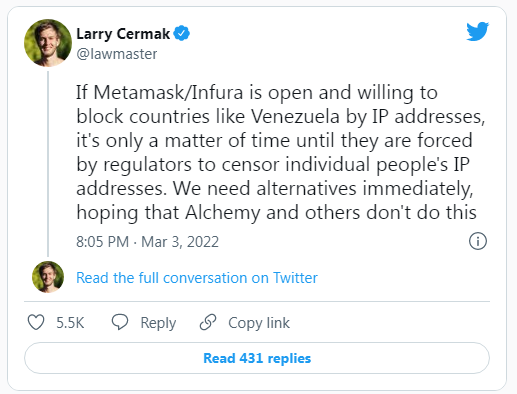Click the 8:05 PM · Mar 3, 2022 timestamp
517x394 pixels.
(x=147, y=242)
